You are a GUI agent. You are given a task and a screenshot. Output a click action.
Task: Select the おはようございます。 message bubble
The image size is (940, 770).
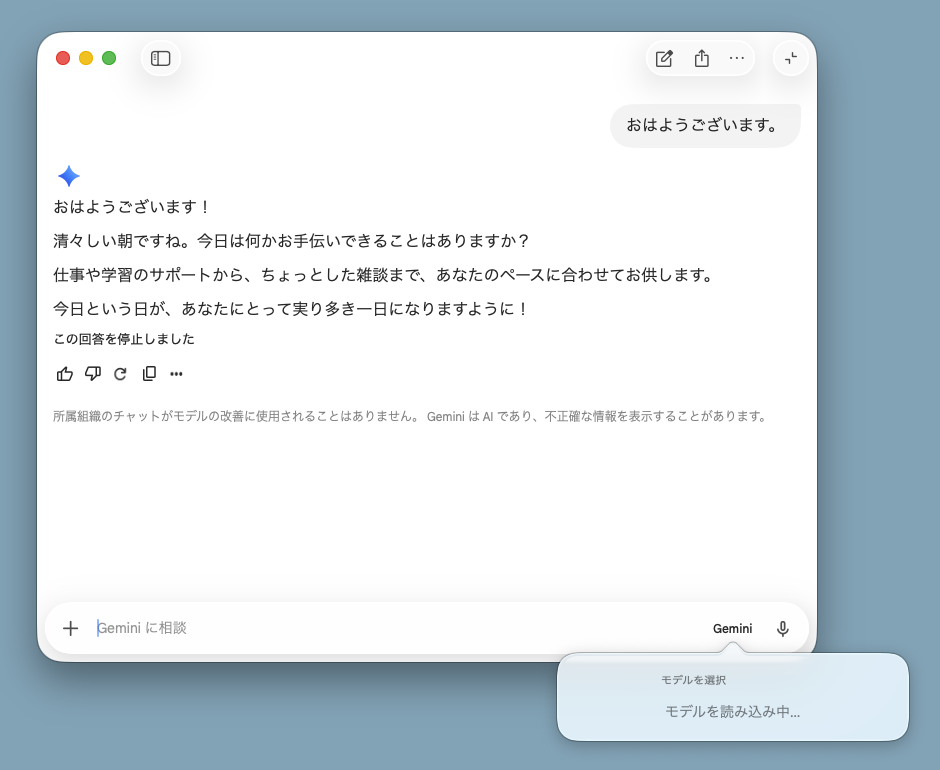click(x=705, y=125)
